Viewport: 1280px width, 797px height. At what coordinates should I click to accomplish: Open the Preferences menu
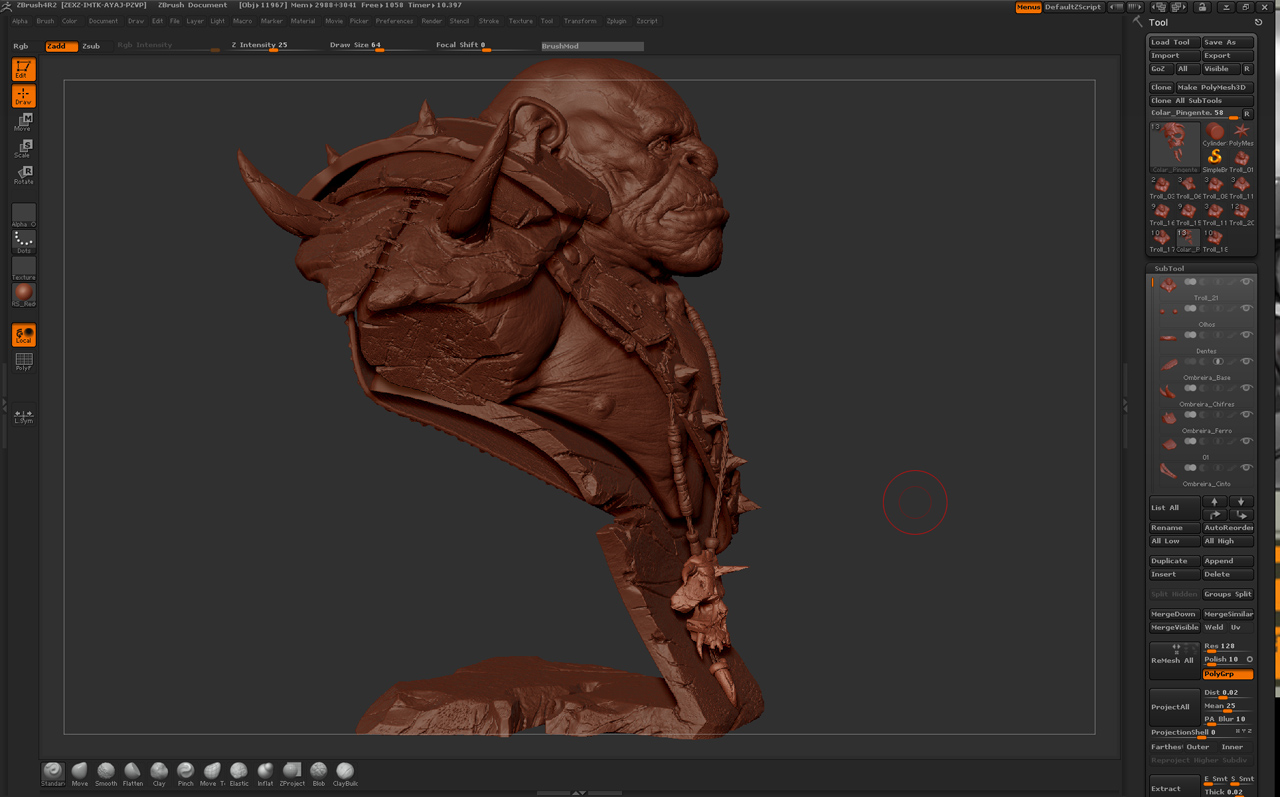click(394, 21)
